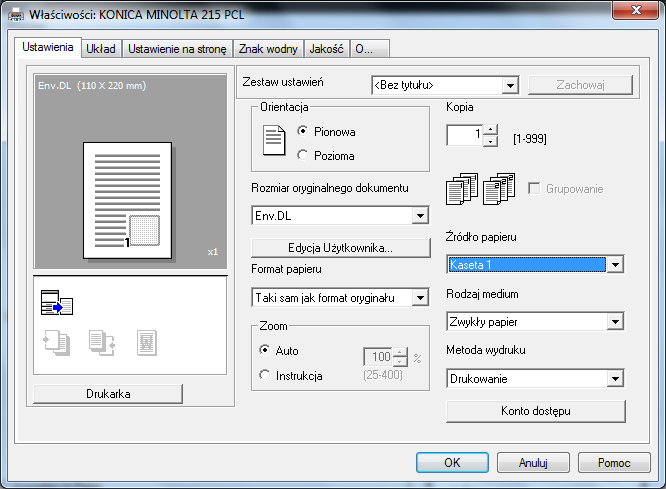Image resolution: width=666 pixels, height=489 pixels.
Task: Click the collated copies stack icon
Action: (499, 189)
